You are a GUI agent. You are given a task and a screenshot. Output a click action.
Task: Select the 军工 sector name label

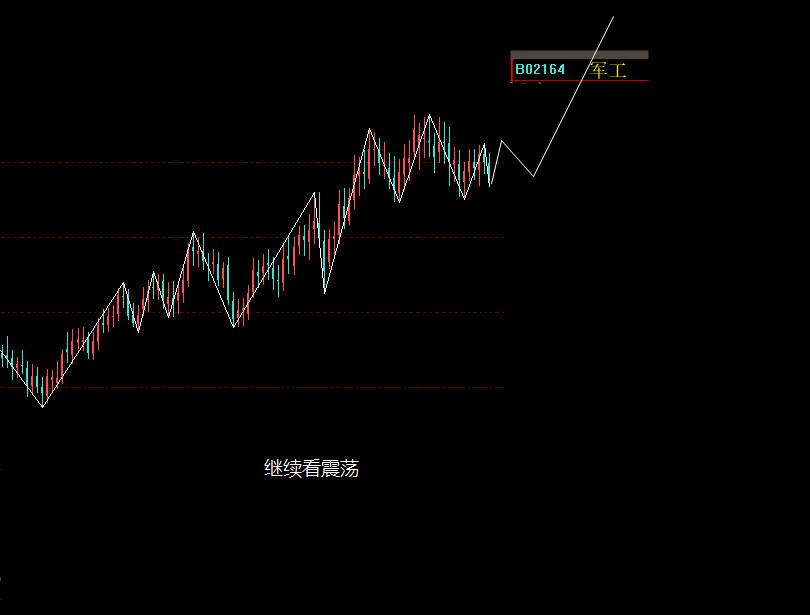click(x=608, y=70)
